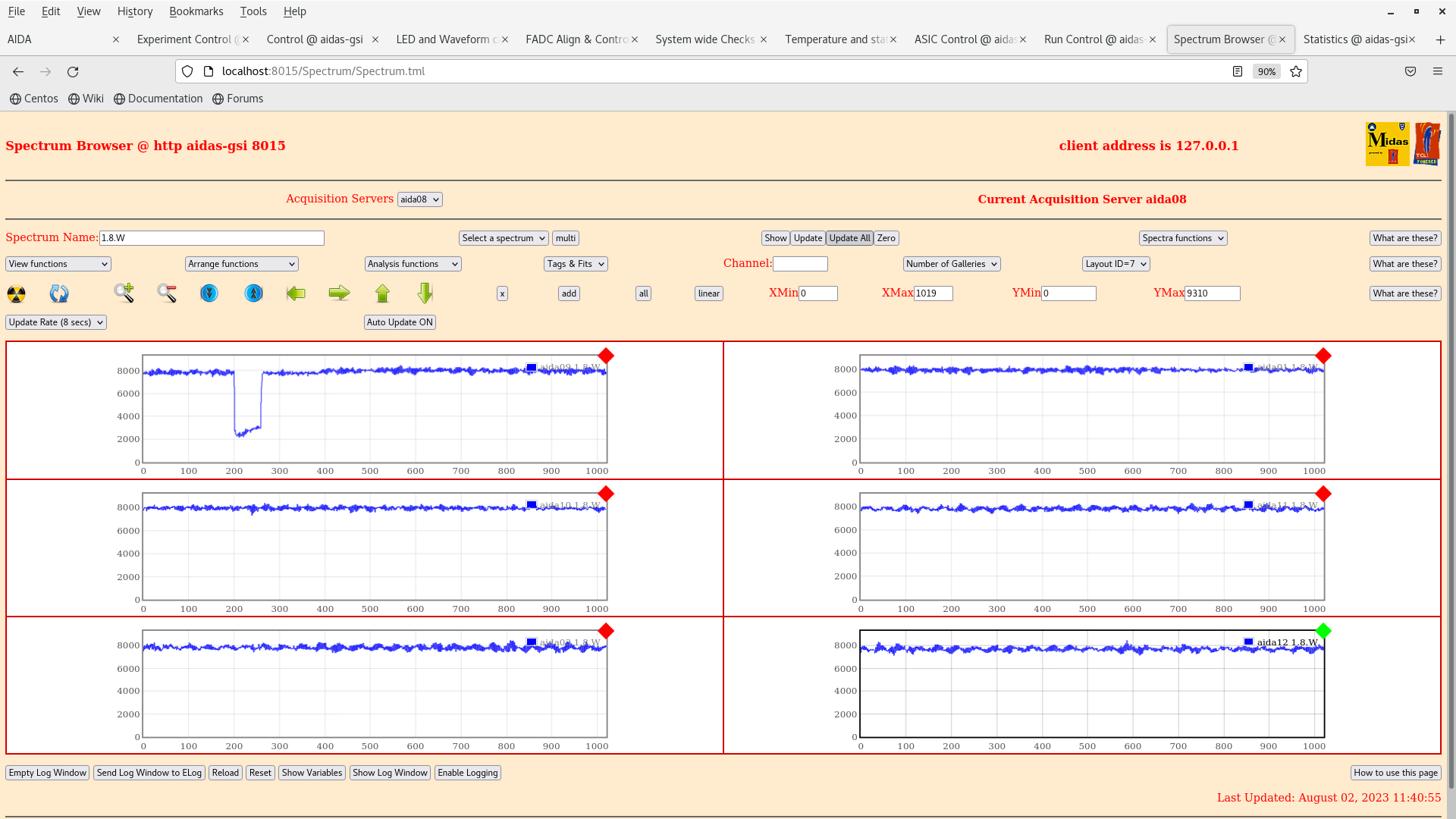Toggle the Auto Update ON button
Viewport: 1456px width, 819px height.
click(x=400, y=322)
